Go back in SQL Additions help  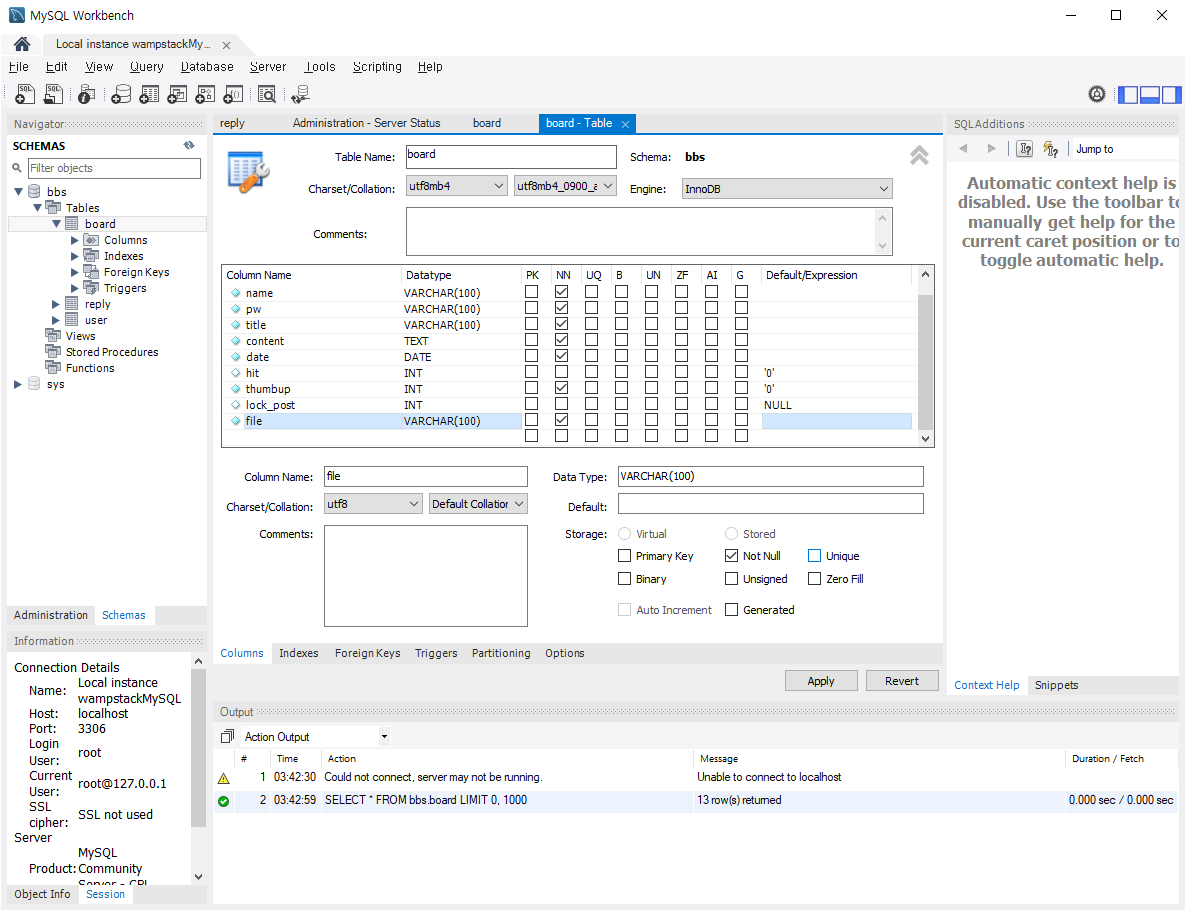tap(963, 148)
